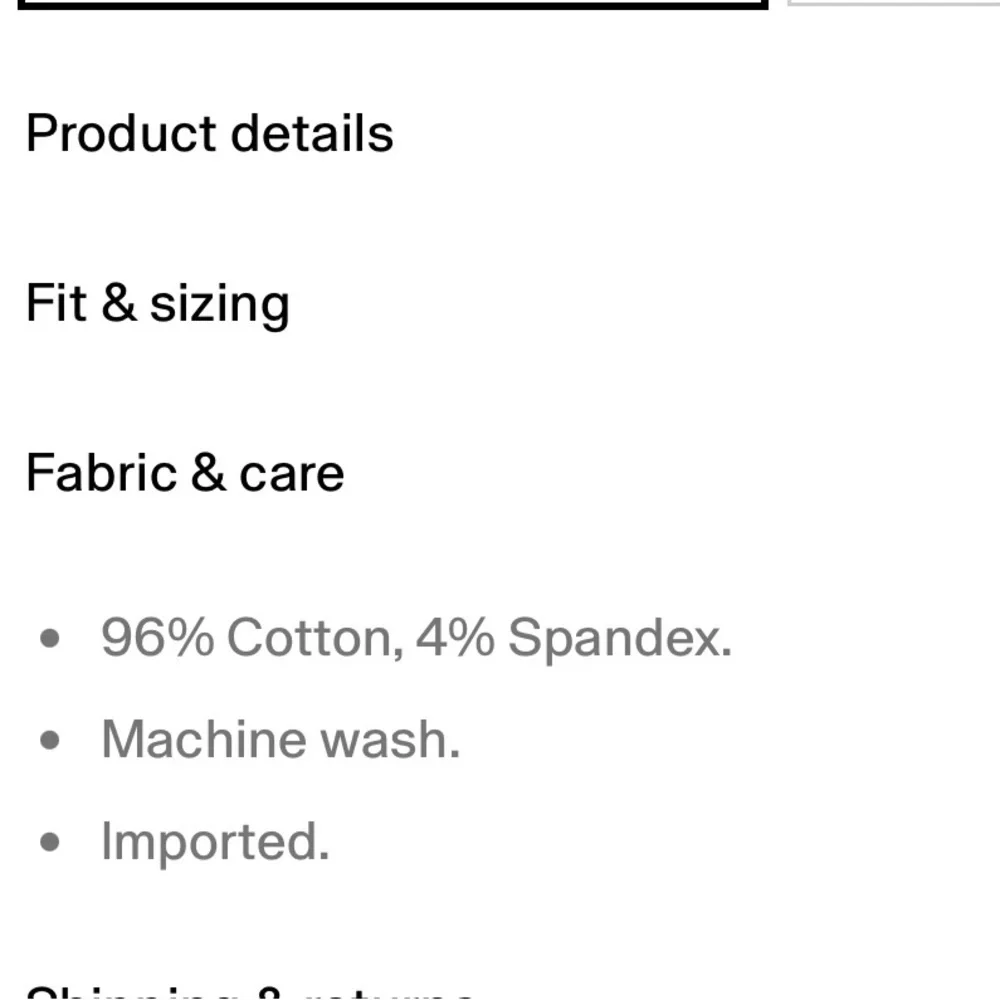This screenshot has width=1000, height=1000.
Task: Select the 96% Cotton, 4% Spandex line
Action: point(416,638)
